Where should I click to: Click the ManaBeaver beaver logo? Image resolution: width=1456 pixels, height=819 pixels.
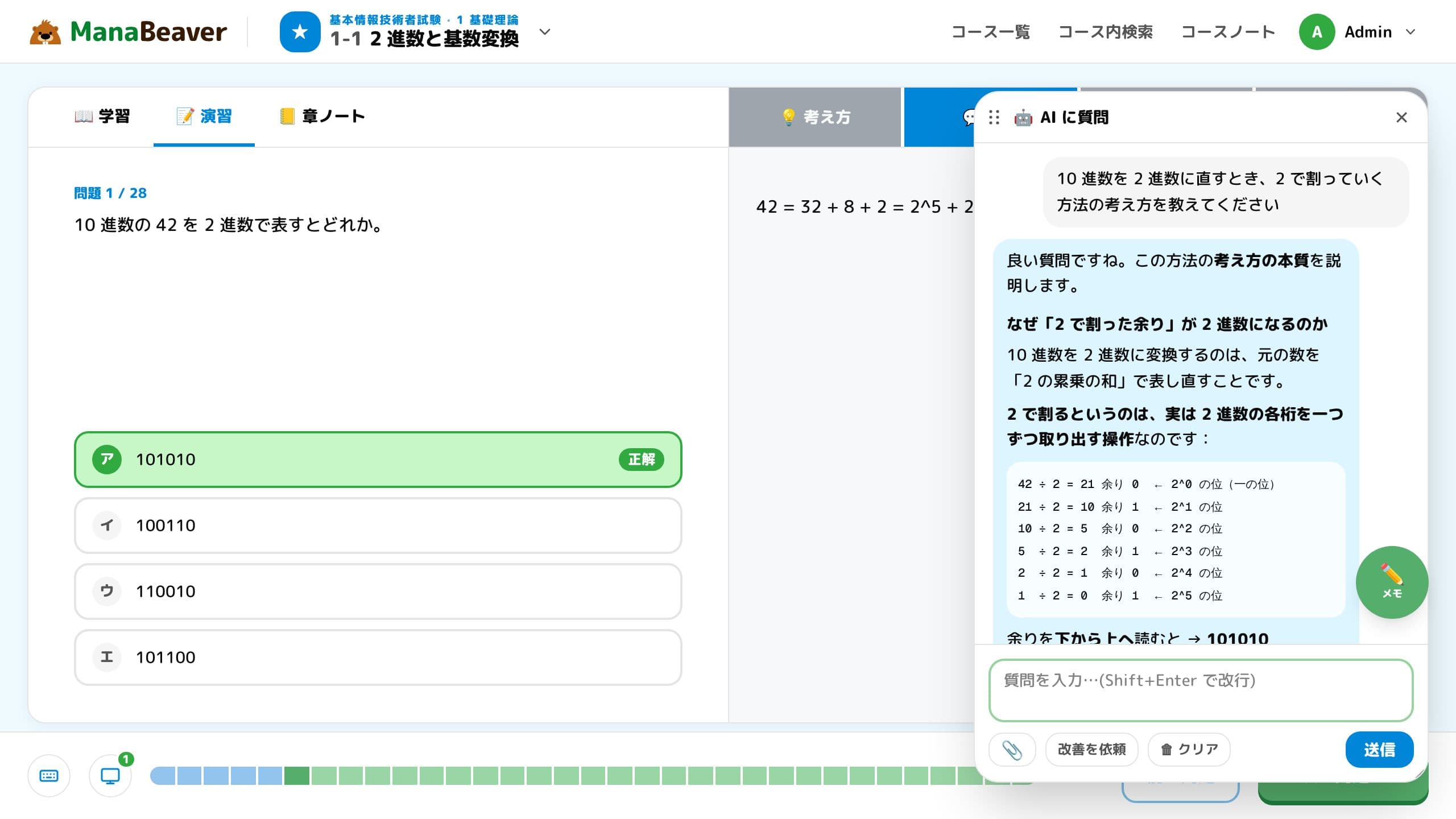click(45, 32)
